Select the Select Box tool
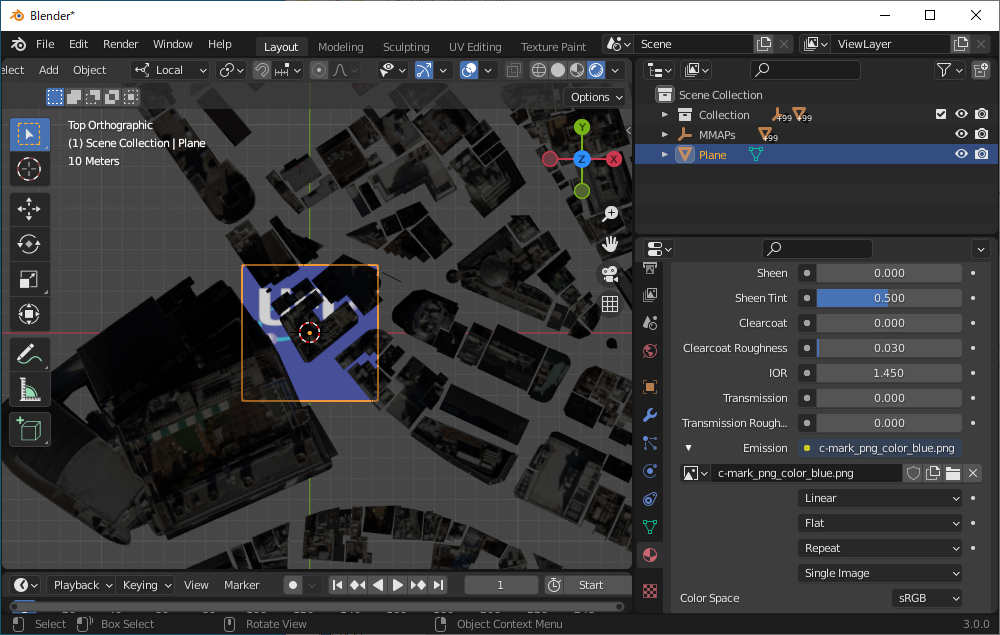The image size is (1000, 635). pyautogui.click(x=29, y=135)
